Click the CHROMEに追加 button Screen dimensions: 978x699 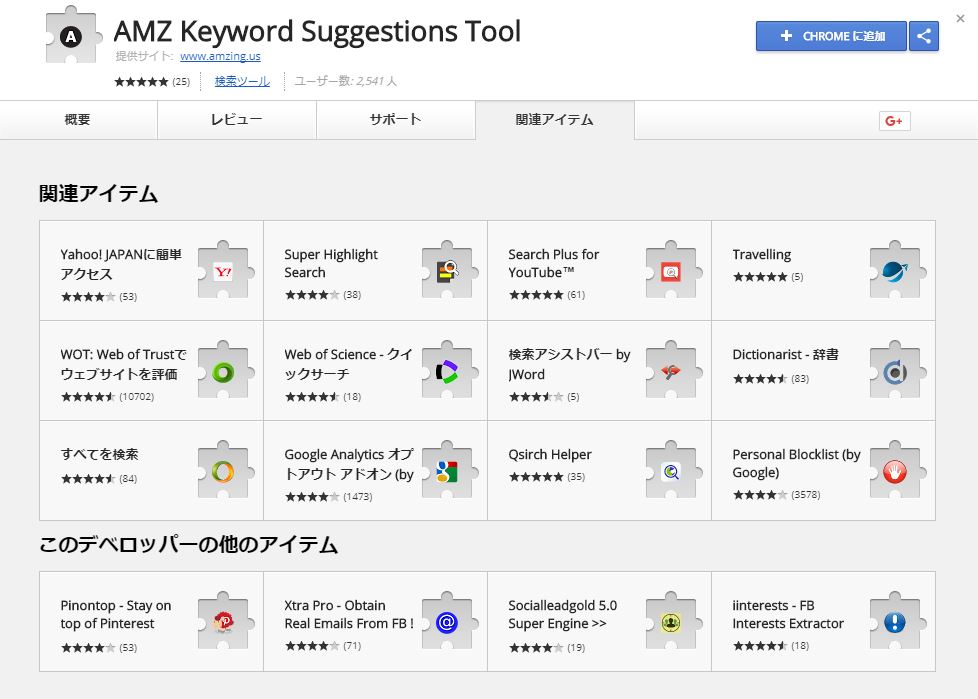(831, 36)
